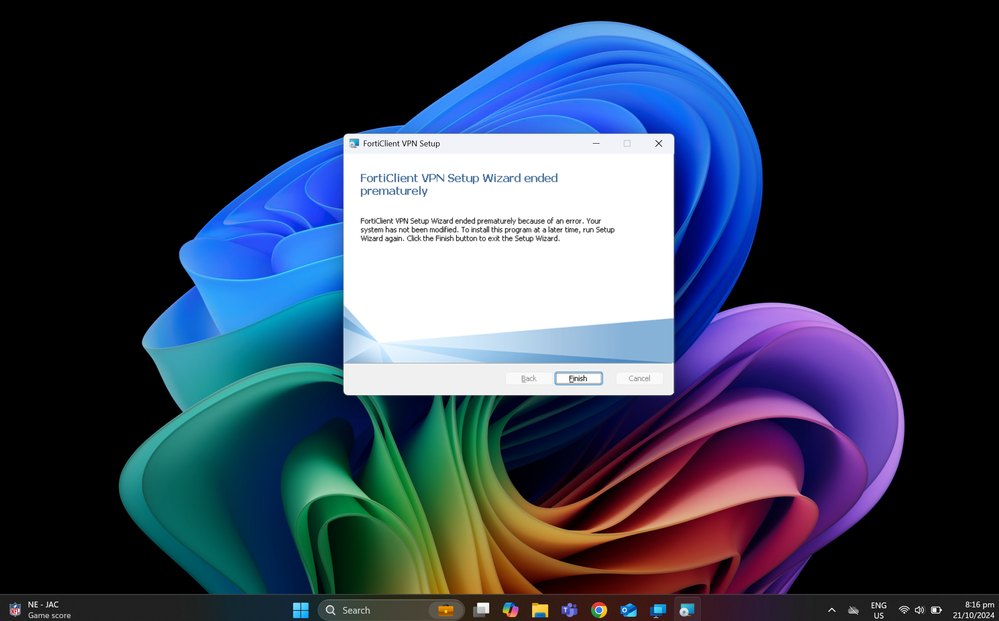Viewport: 999px width, 621px height.
Task: Click the briefcase icon in the search box
Action: (x=446, y=610)
